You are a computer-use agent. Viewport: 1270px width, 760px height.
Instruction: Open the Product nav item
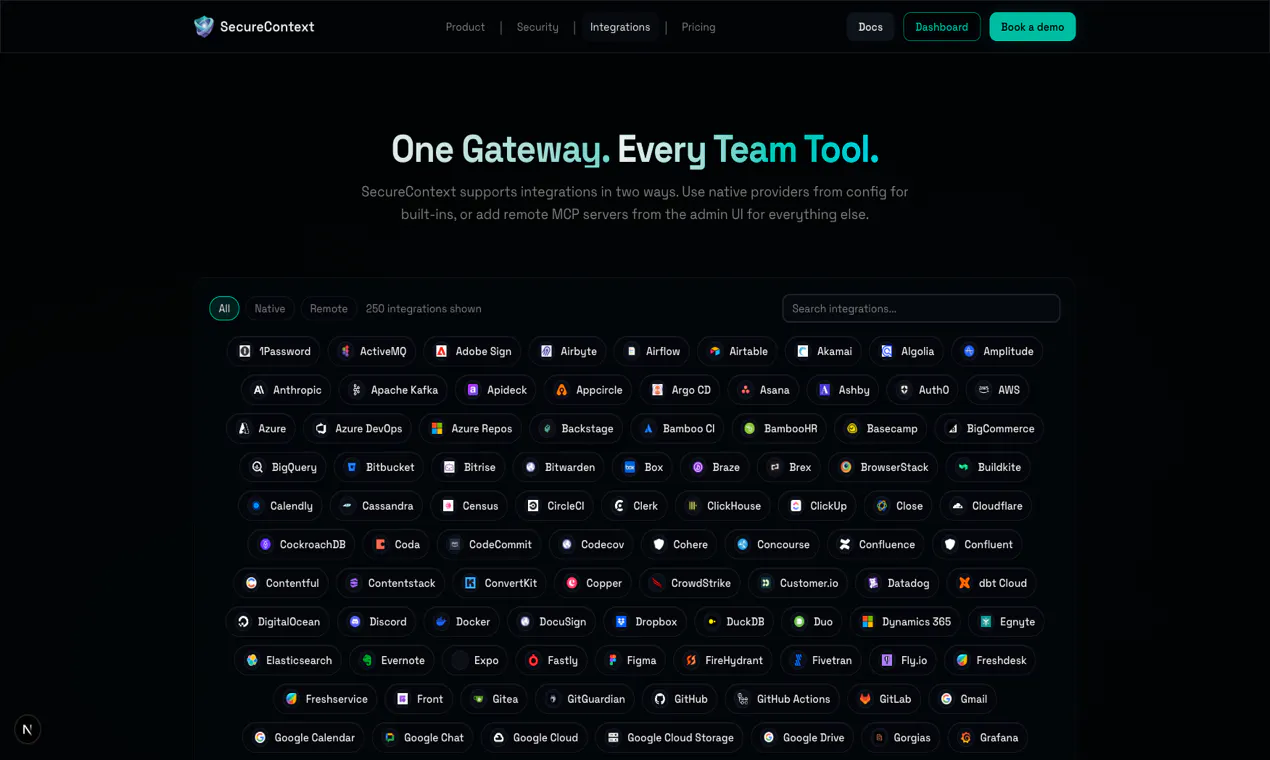coord(465,27)
